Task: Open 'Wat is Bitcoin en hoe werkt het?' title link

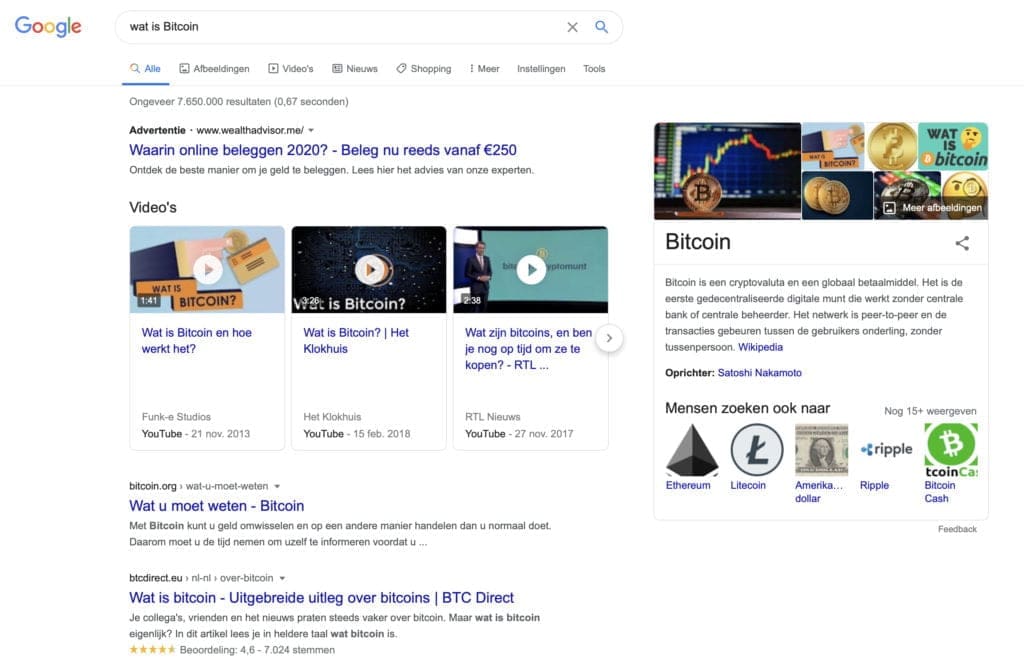Action: point(197,340)
